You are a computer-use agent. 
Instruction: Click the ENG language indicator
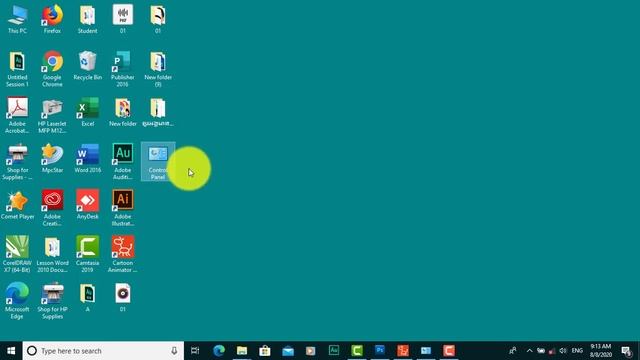577,351
